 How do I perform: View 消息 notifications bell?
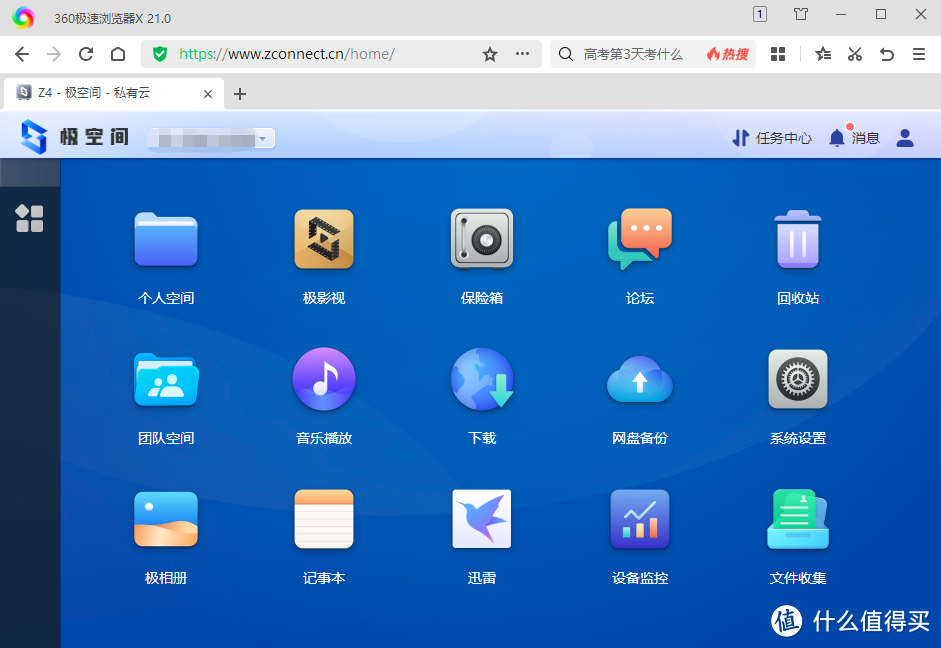pos(837,138)
